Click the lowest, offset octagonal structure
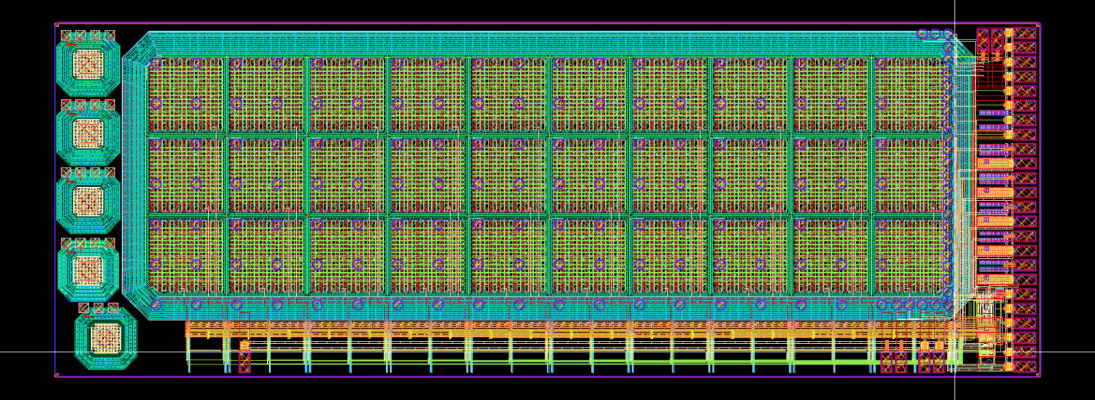 tap(105, 339)
